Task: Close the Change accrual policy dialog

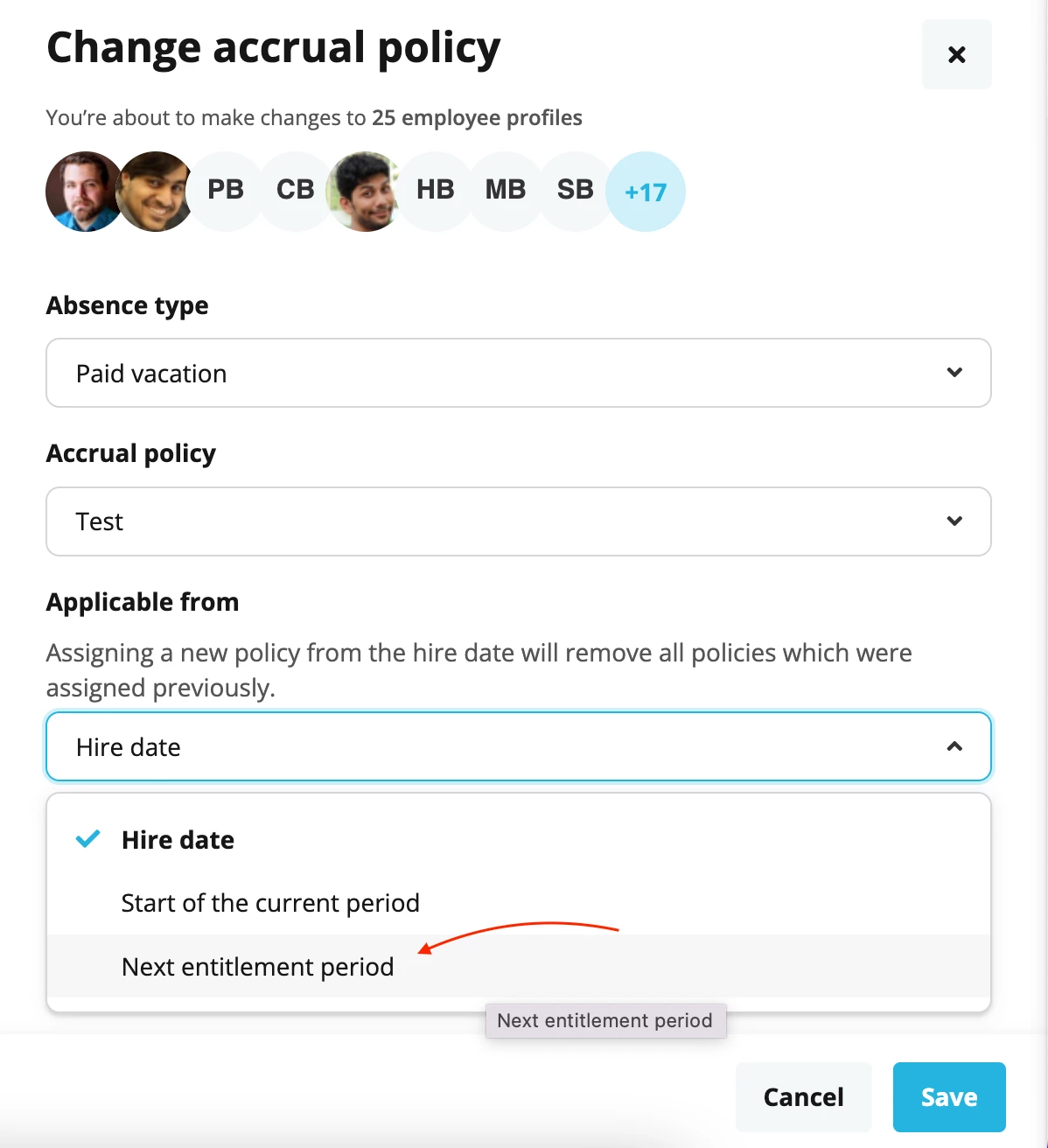Action: click(x=957, y=54)
